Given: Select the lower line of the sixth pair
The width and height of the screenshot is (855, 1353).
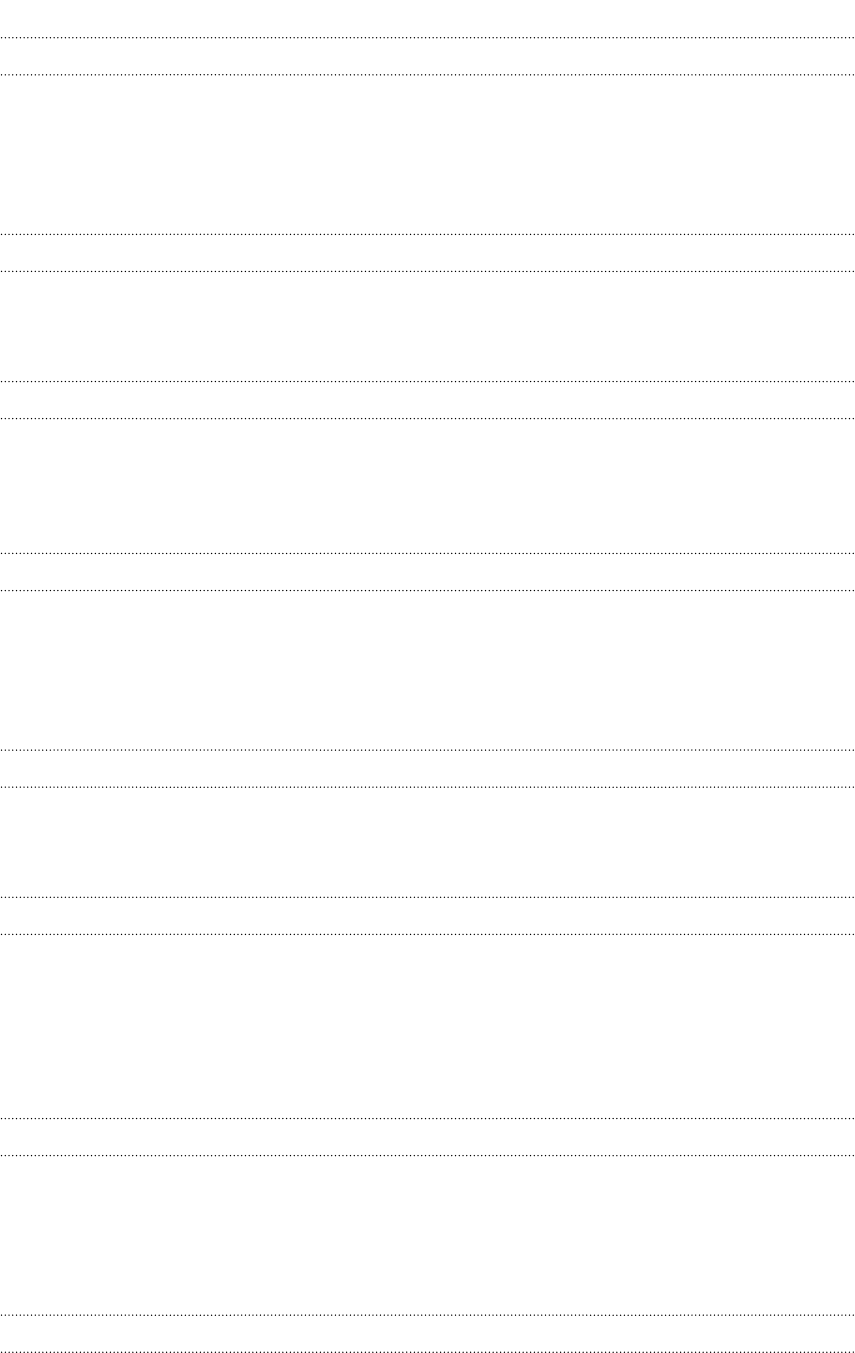Looking at the screenshot, I should (427, 934).
